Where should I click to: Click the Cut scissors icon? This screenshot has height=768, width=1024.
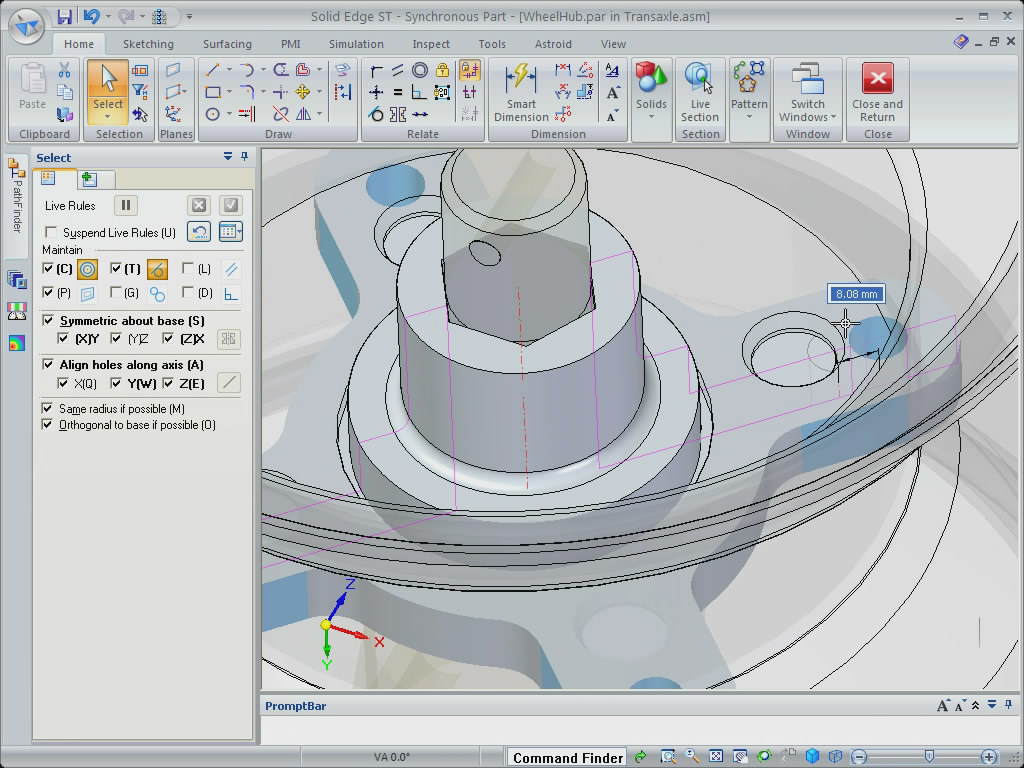coord(64,70)
